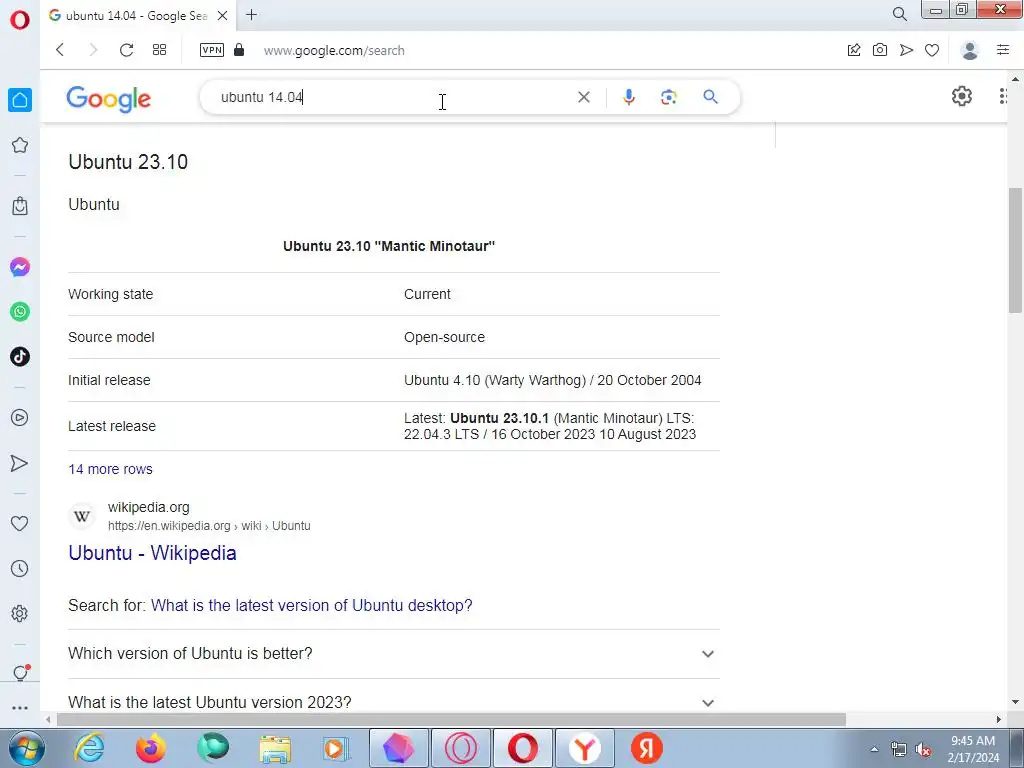Expand Which version of Ubuntu is better
The image size is (1024, 768).
point(394,654)
